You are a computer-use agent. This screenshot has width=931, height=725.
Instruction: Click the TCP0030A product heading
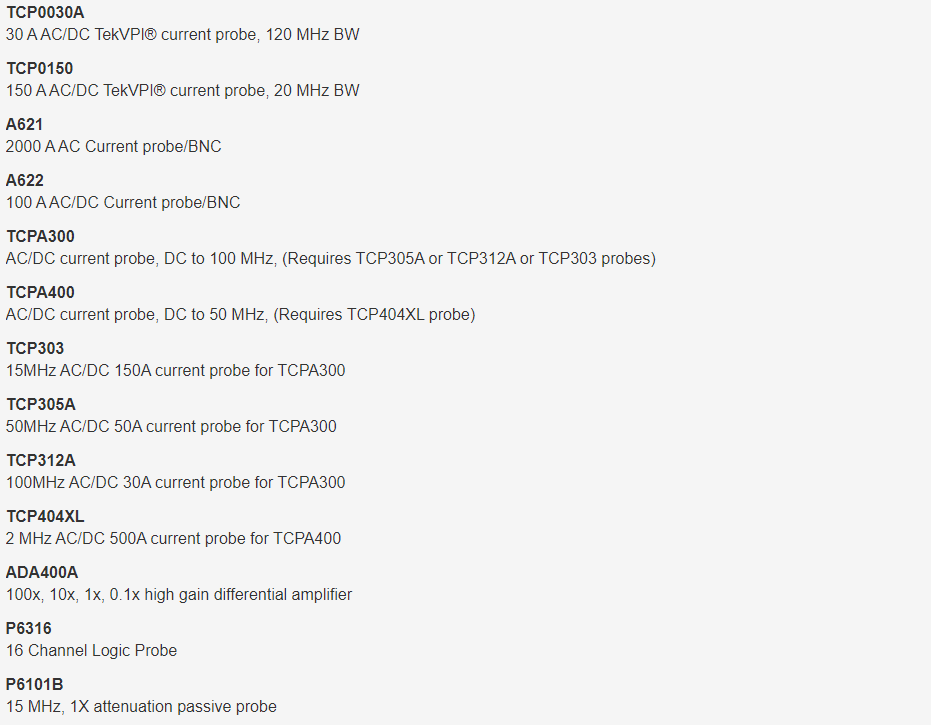tap(45, 12)
